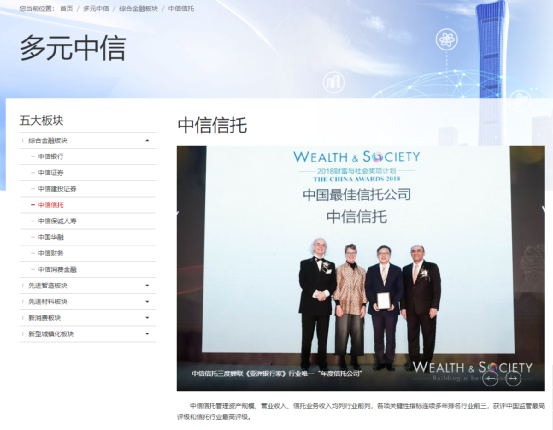
Task: Collapse the 综合金融板块 section arrow
Action: click(147, 140)
